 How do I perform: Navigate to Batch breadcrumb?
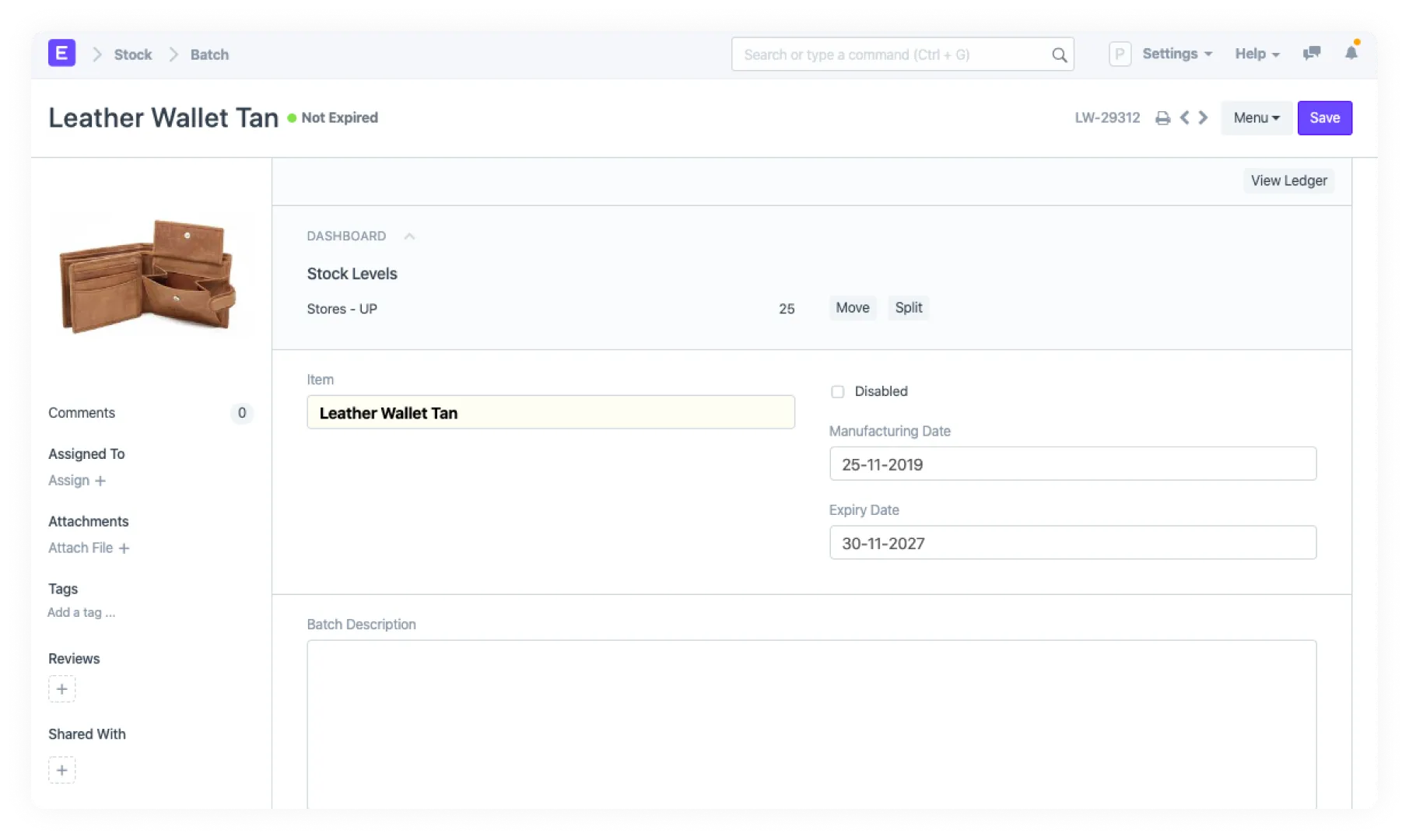(209, 54)
